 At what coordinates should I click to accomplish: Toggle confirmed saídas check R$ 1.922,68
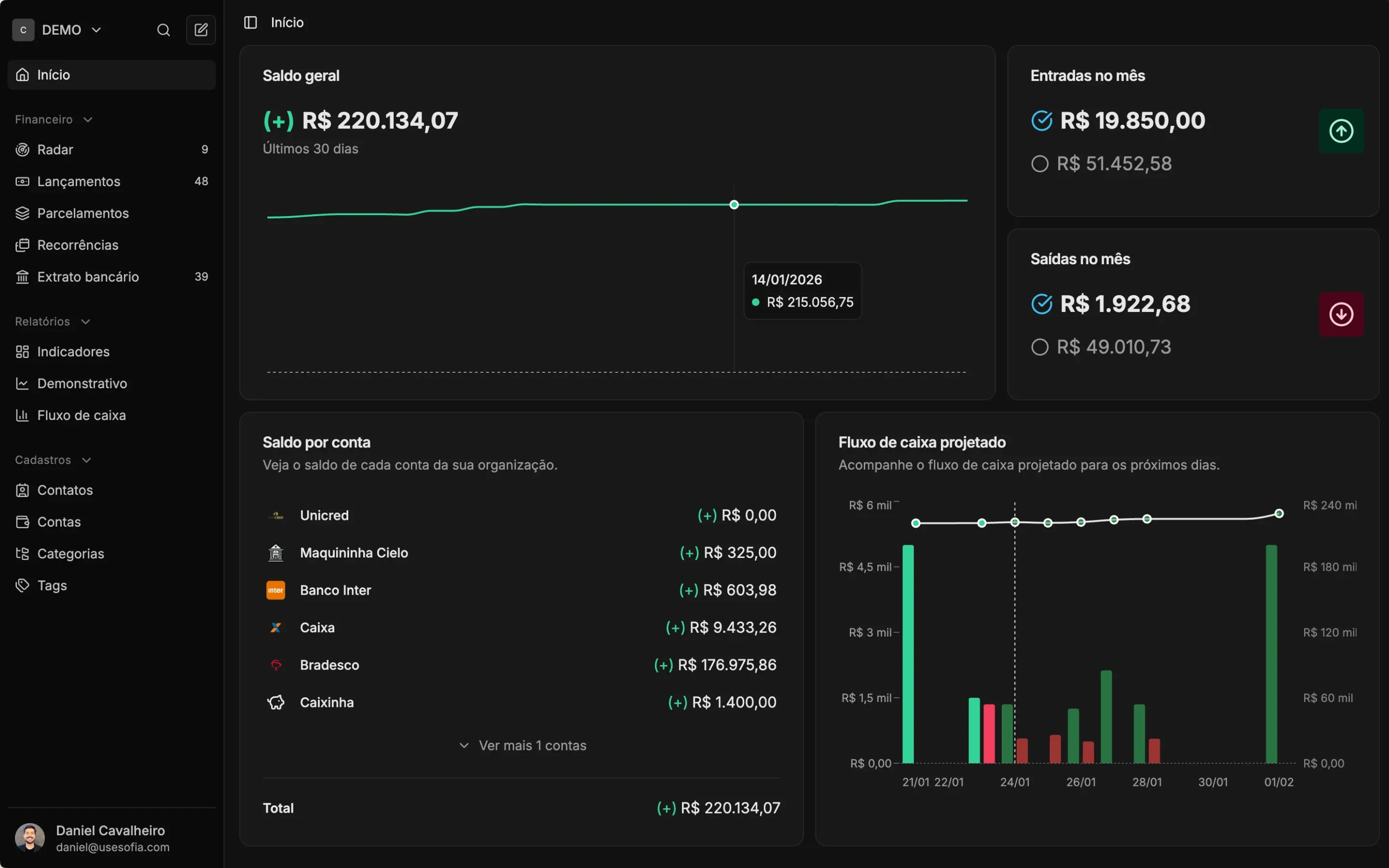click(x=1041, y=304)
